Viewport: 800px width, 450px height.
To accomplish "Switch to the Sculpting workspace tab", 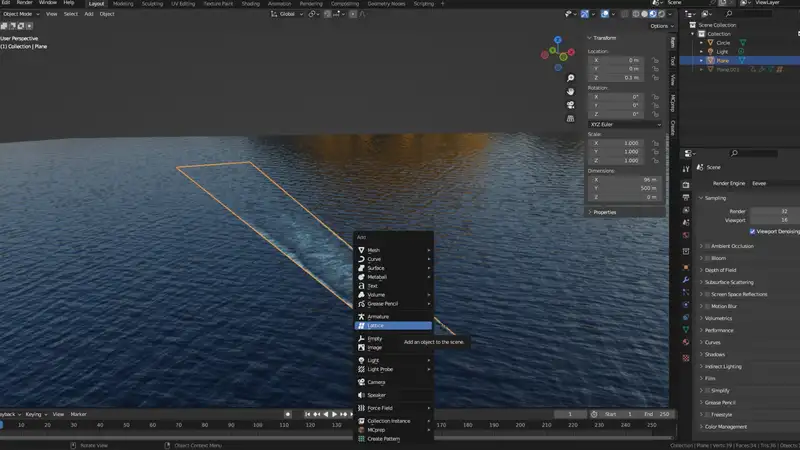I will pyautogui.click(x=153, y=3).
